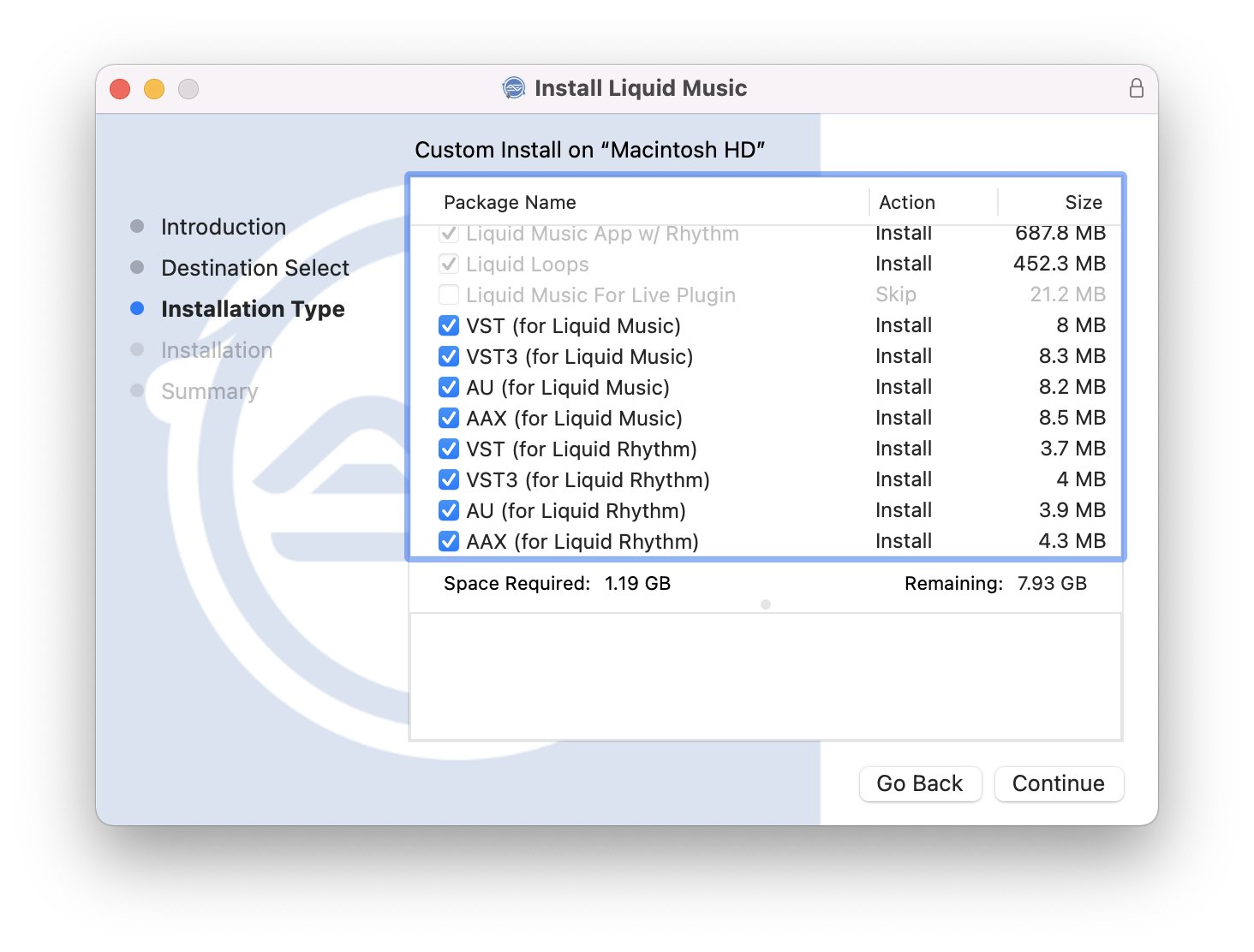Click the split-pane divider dot below Space Required
This screenshot has width=1254, height=952.
[x=766, y=604]
